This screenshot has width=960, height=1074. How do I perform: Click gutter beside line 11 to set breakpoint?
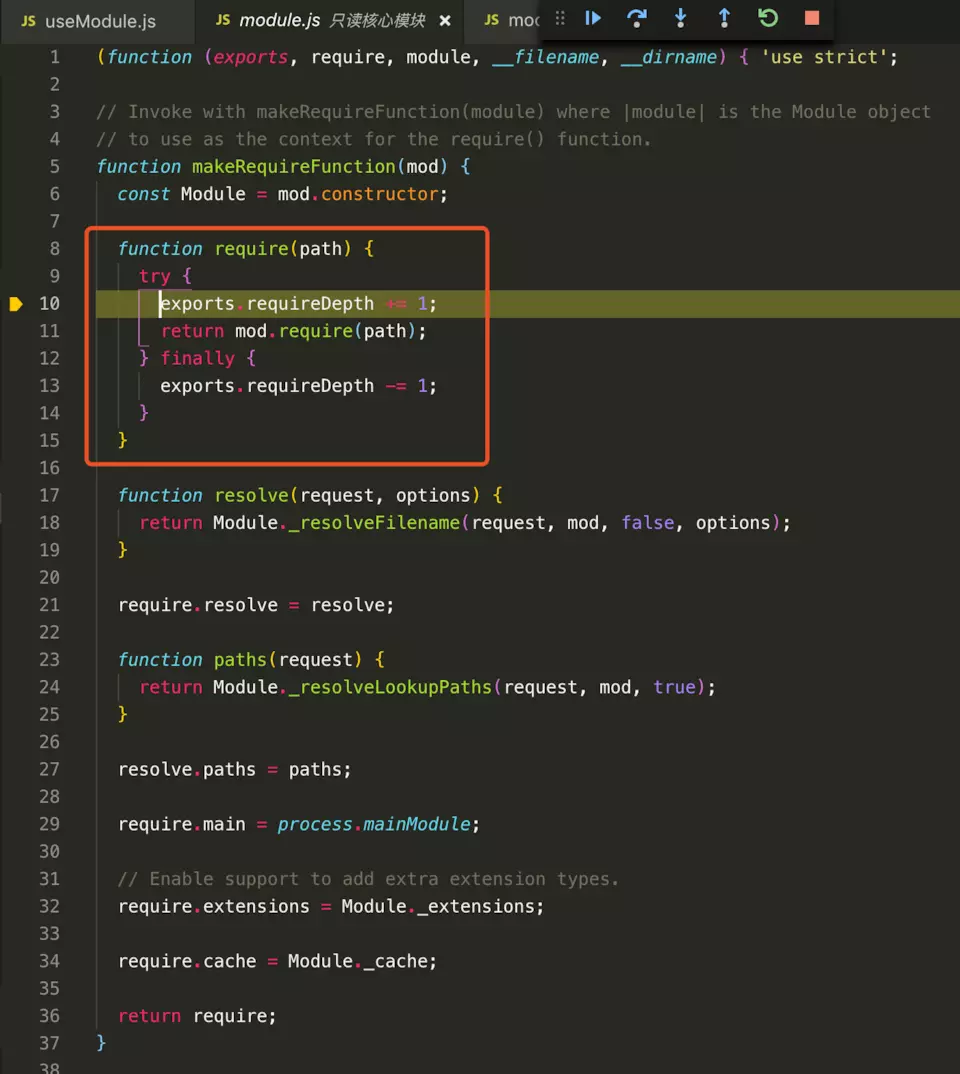coord(16,331)
